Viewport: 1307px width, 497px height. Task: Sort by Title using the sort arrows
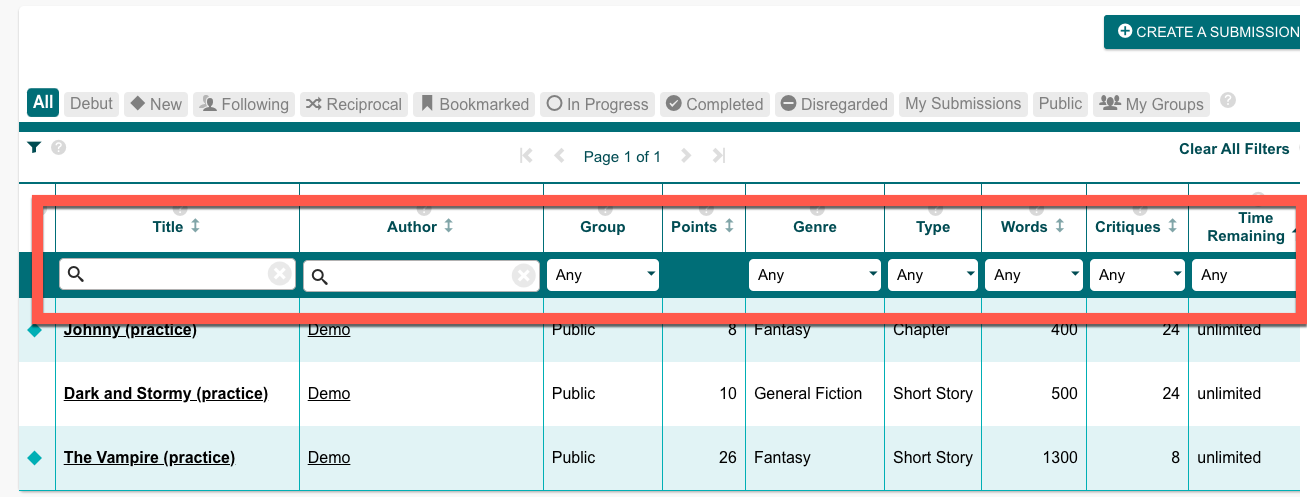tap(195, 226)
